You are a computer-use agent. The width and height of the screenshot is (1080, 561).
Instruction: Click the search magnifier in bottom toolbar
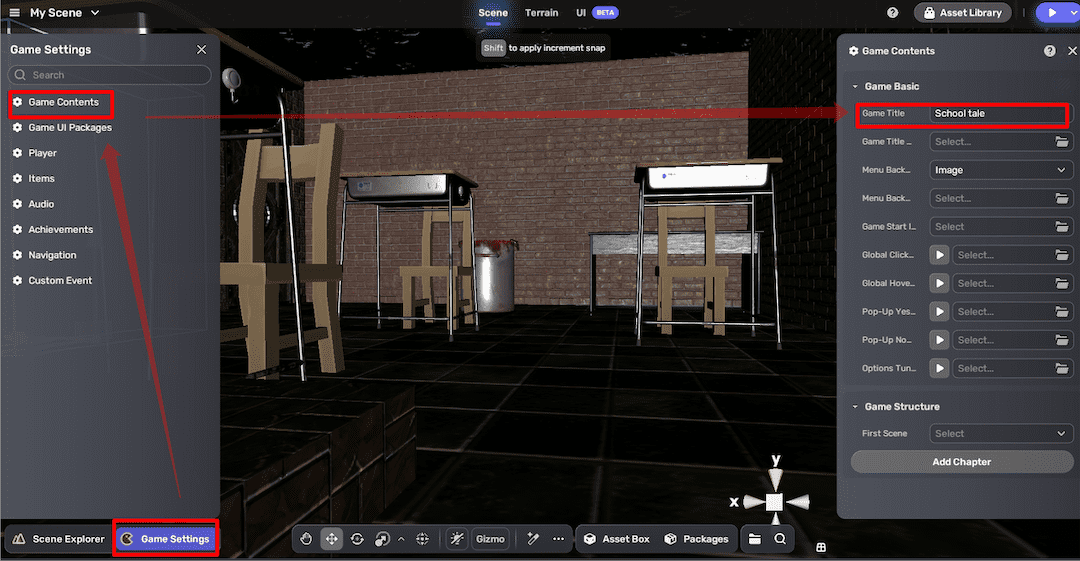click(780, 539)
